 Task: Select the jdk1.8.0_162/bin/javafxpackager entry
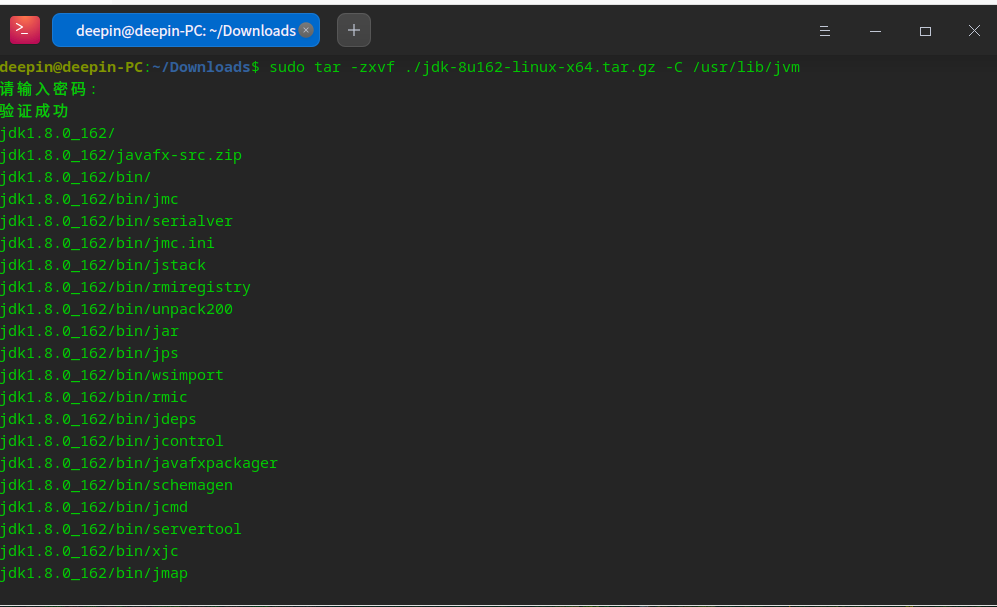pyautogui.click(x=139, y=463)
